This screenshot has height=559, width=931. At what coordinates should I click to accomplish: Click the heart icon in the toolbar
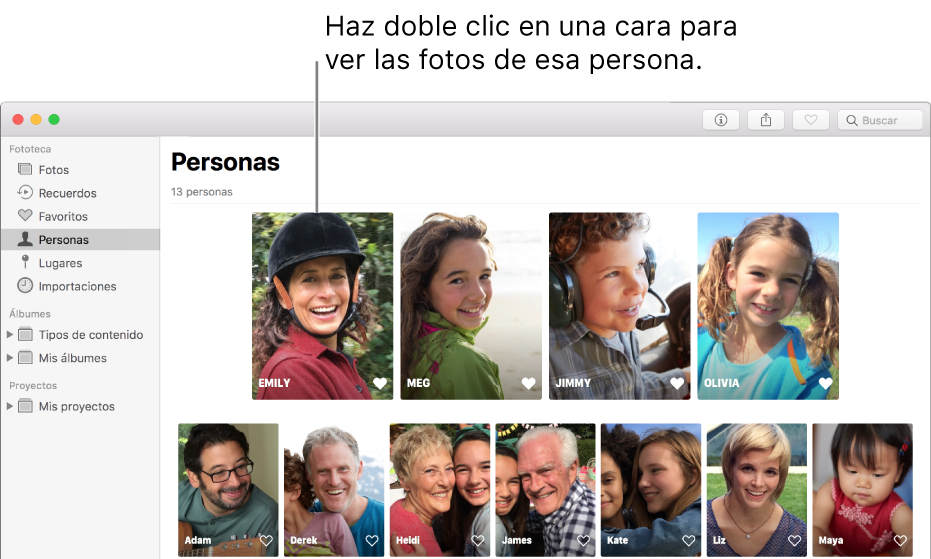pyautogui.click(x=810, y=120)
